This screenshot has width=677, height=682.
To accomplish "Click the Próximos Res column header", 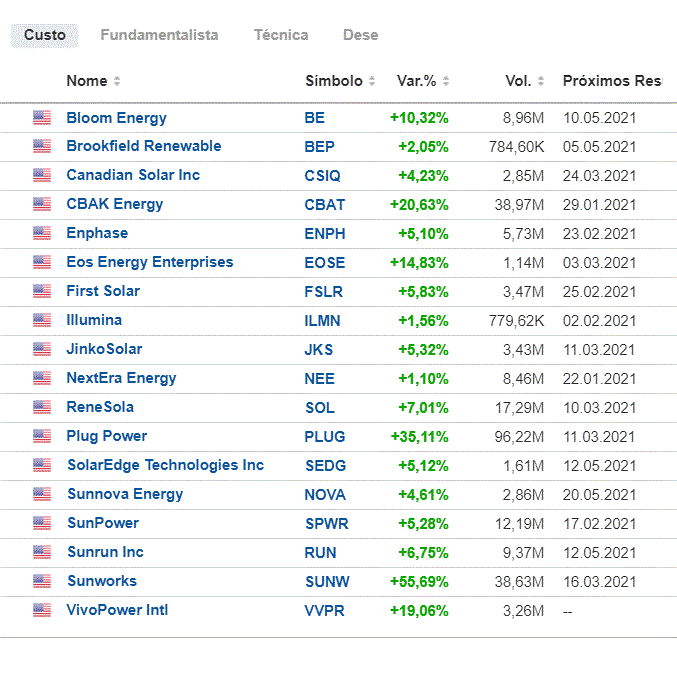I will [612, 81].
